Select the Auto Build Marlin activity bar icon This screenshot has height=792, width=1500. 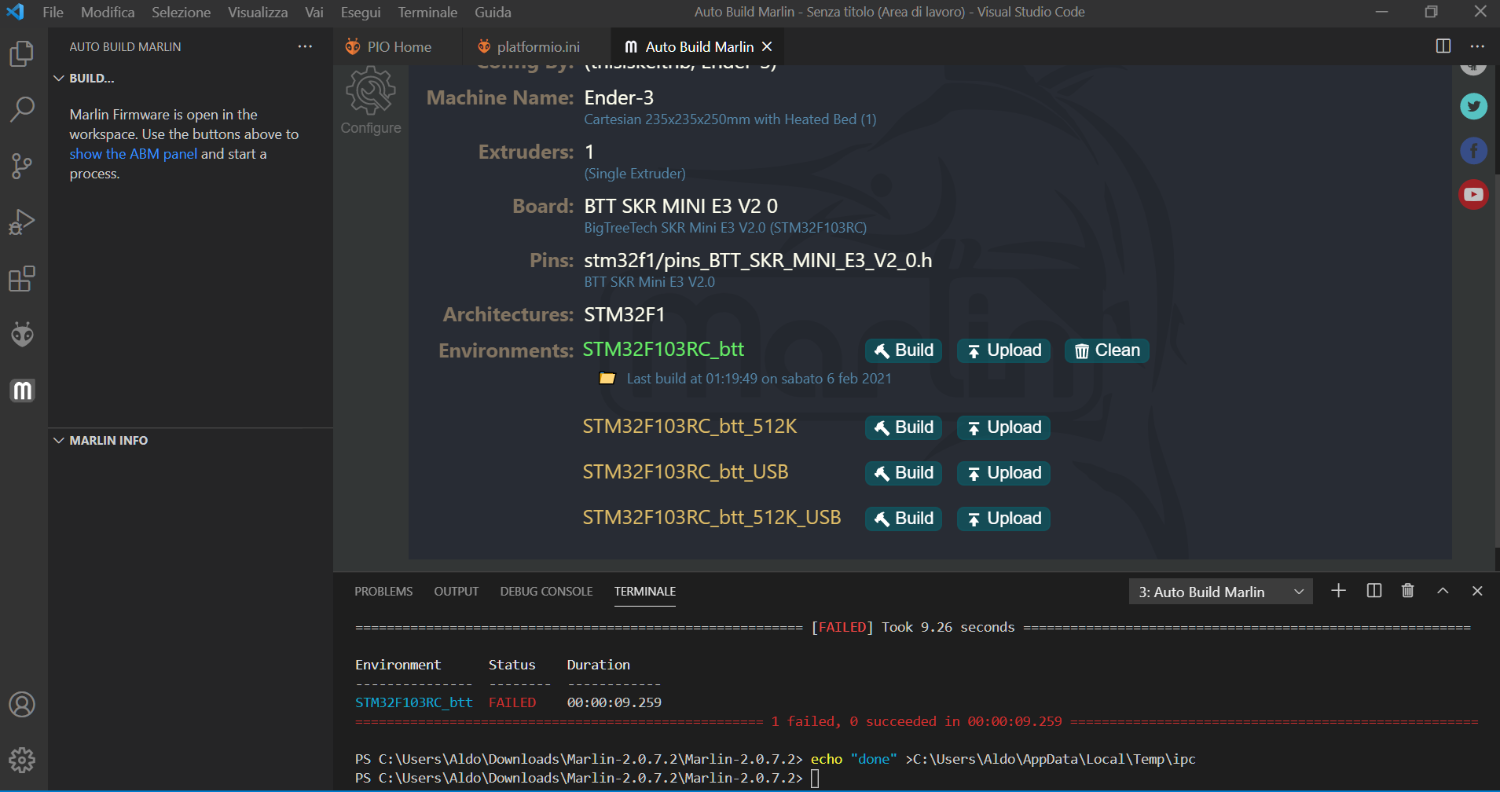pyautogui.click(x=22, y=390)
